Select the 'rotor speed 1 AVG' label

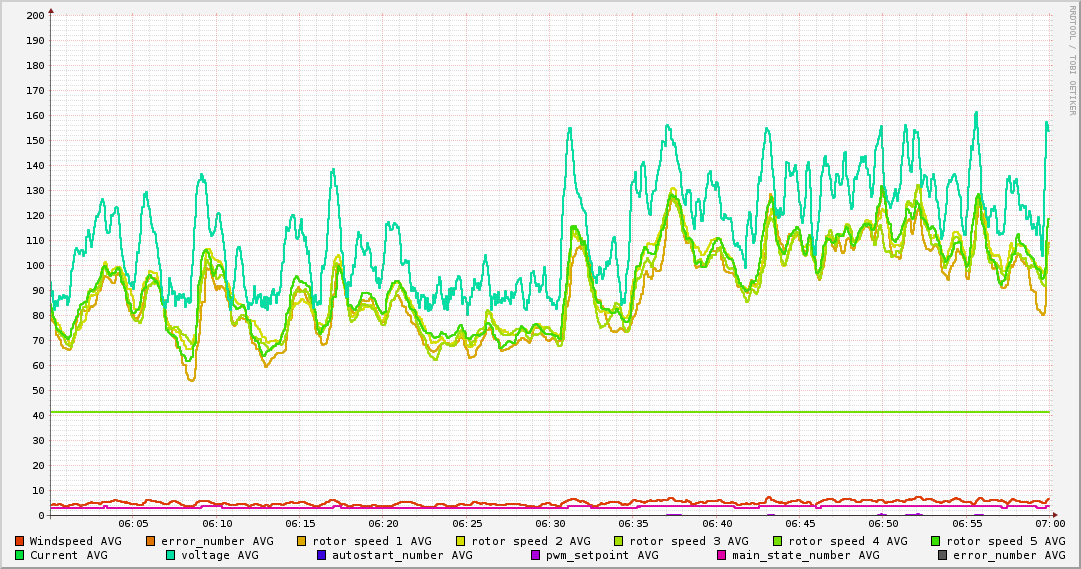(372, 541)
